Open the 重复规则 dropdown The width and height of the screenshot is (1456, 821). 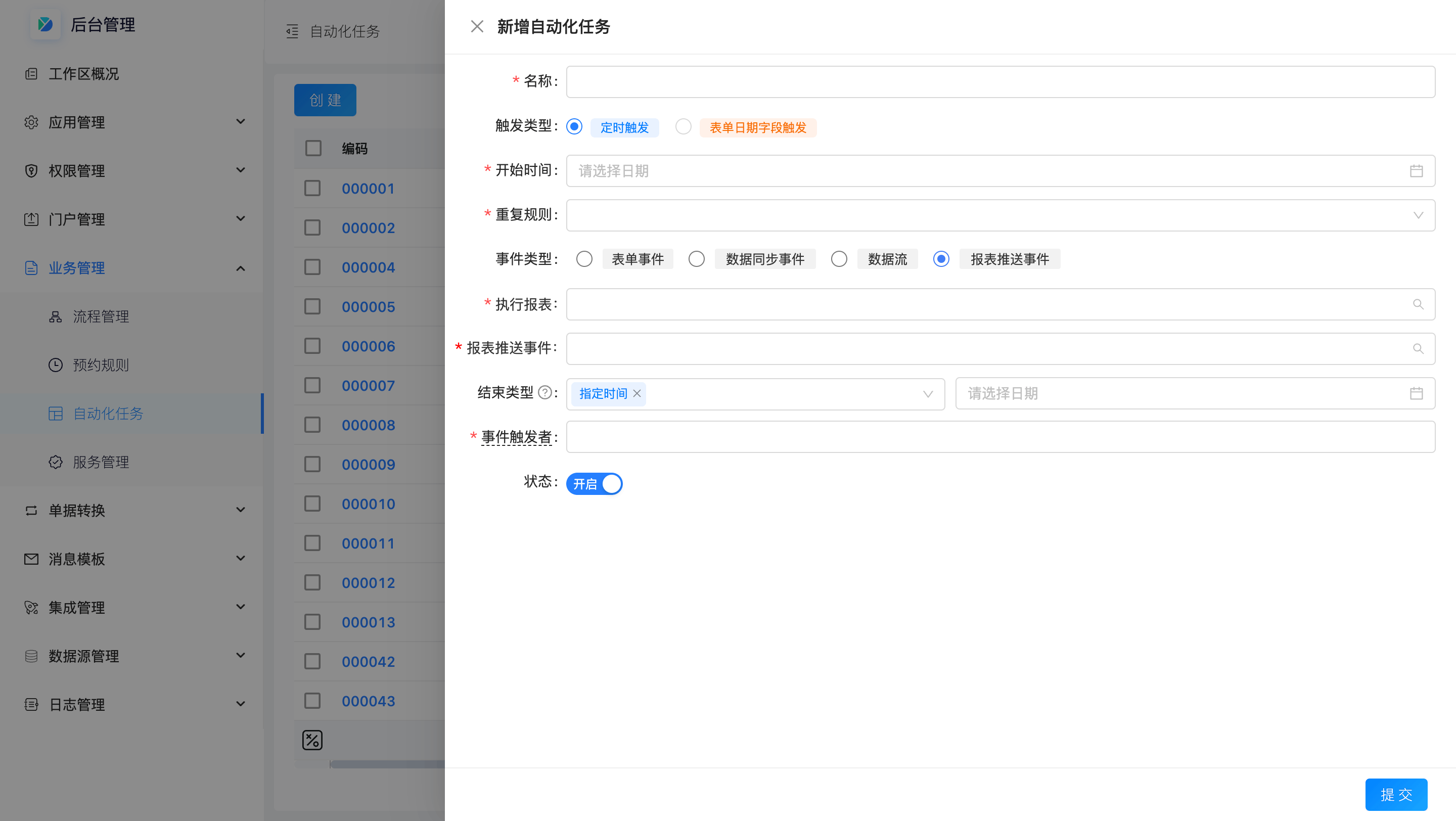point(1000,215)
